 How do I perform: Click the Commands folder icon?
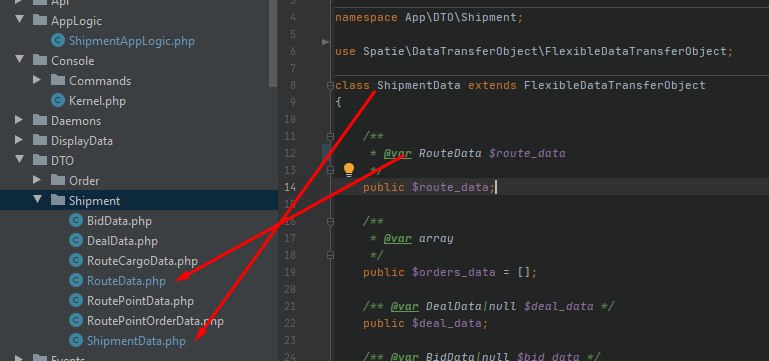click(x=58, y=80)
